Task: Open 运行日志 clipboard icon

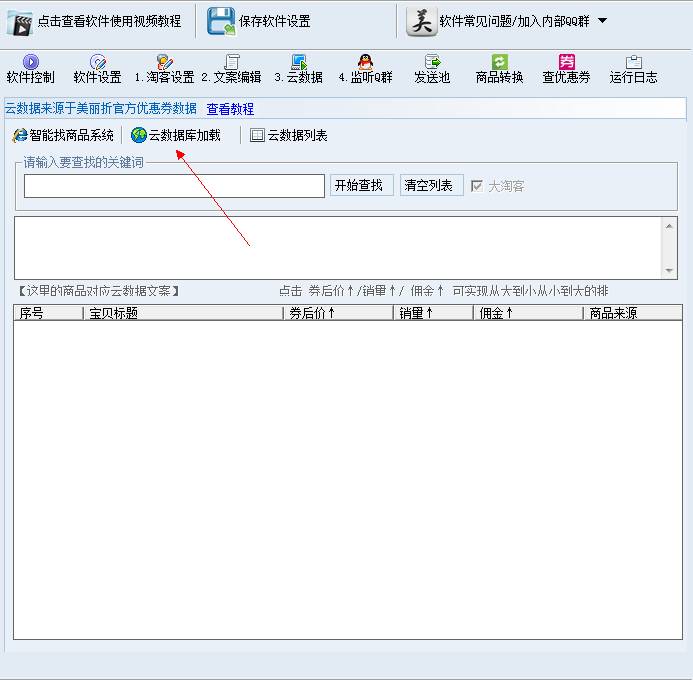Action: click(633, 62)
